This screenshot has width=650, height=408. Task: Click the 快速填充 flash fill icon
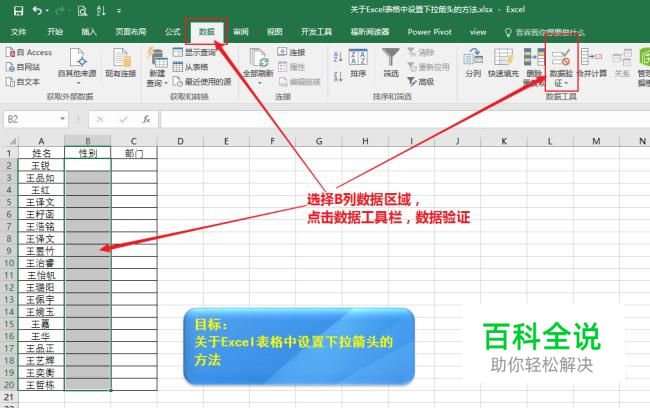pyautogui.click(x=503, y=63)
